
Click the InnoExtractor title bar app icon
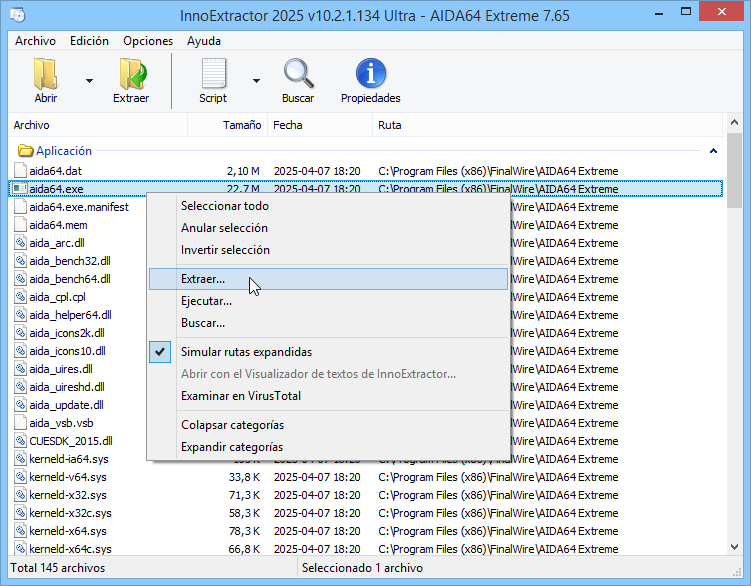pos(18,15)
